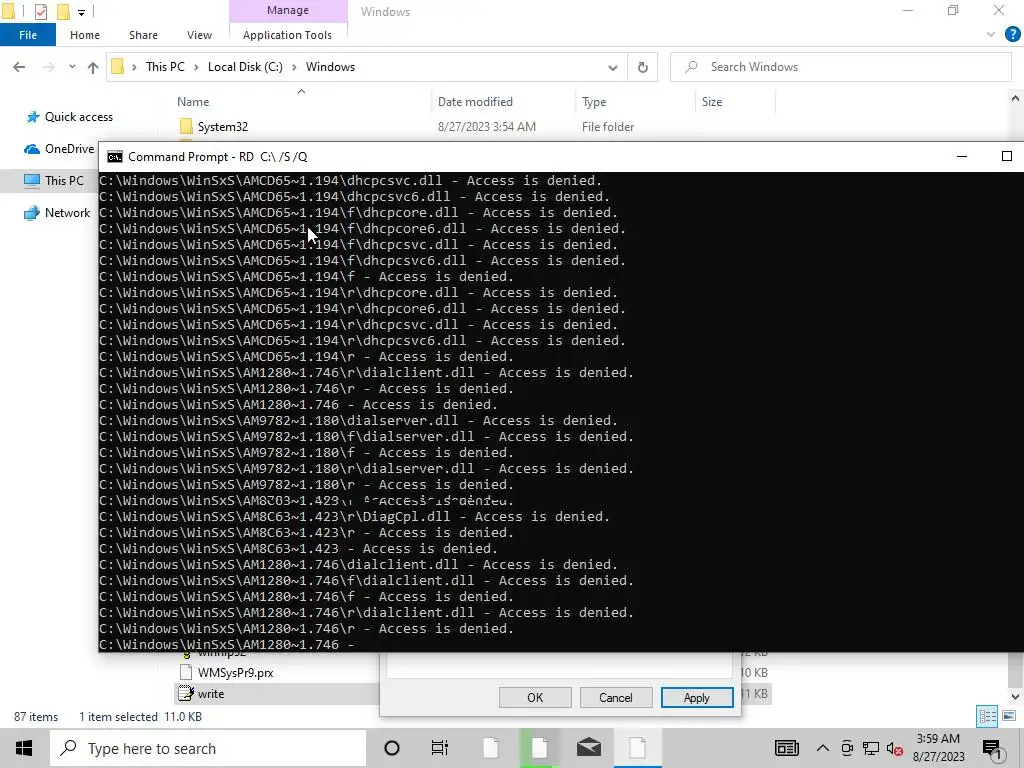Switch to the Share ribbon tab
Screen dimensions: 1024x768
click(143, 35)
